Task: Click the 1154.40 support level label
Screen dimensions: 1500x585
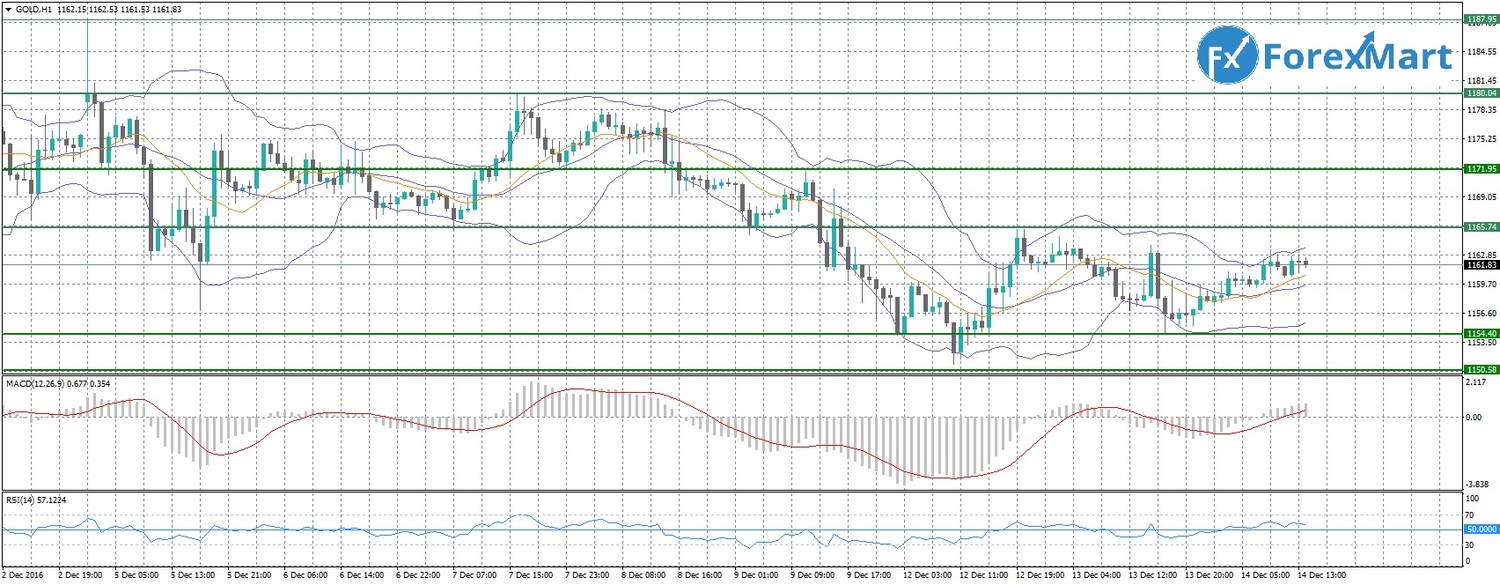Action: point(1480,333)
